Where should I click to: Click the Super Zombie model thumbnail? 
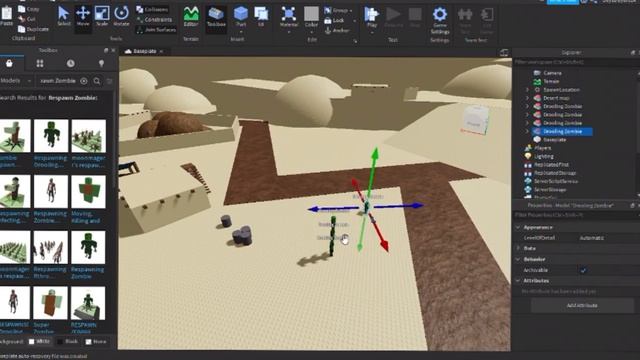pos(51,303)
